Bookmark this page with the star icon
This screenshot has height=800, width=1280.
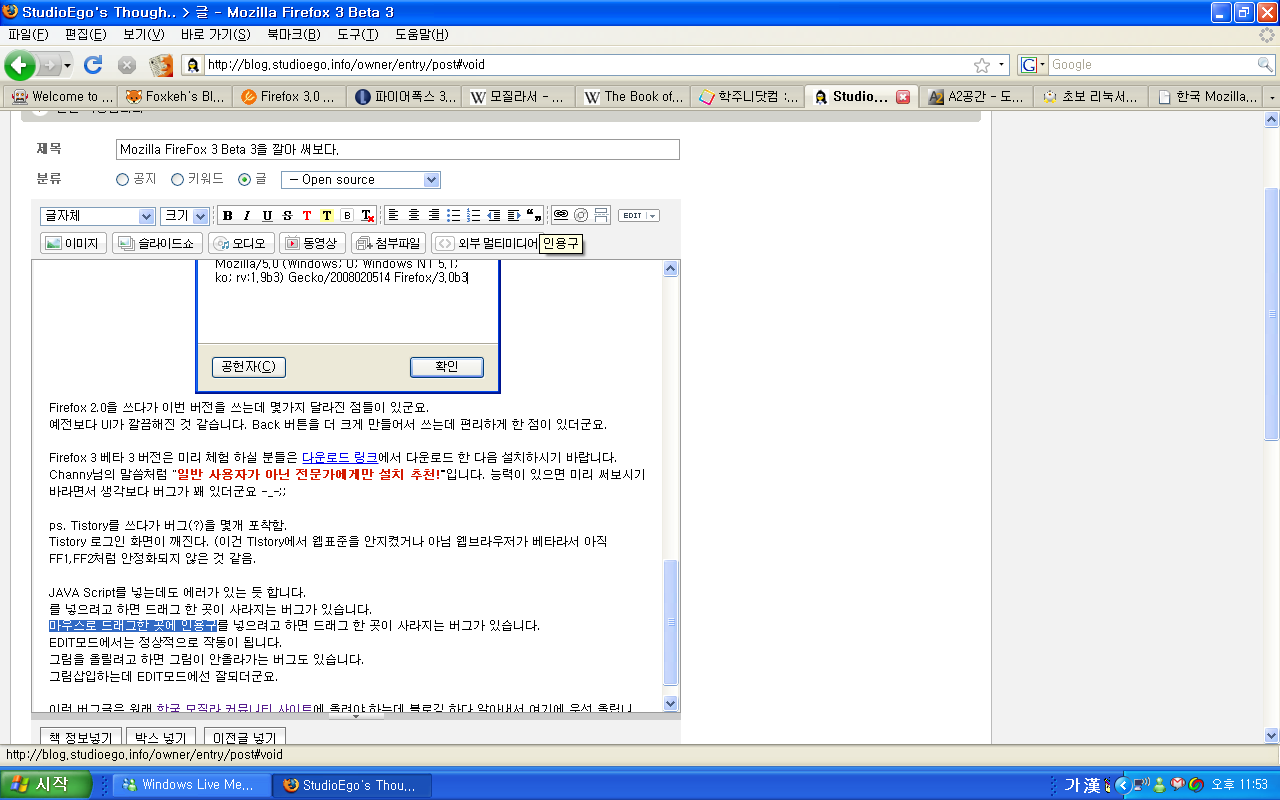point(982,65)
